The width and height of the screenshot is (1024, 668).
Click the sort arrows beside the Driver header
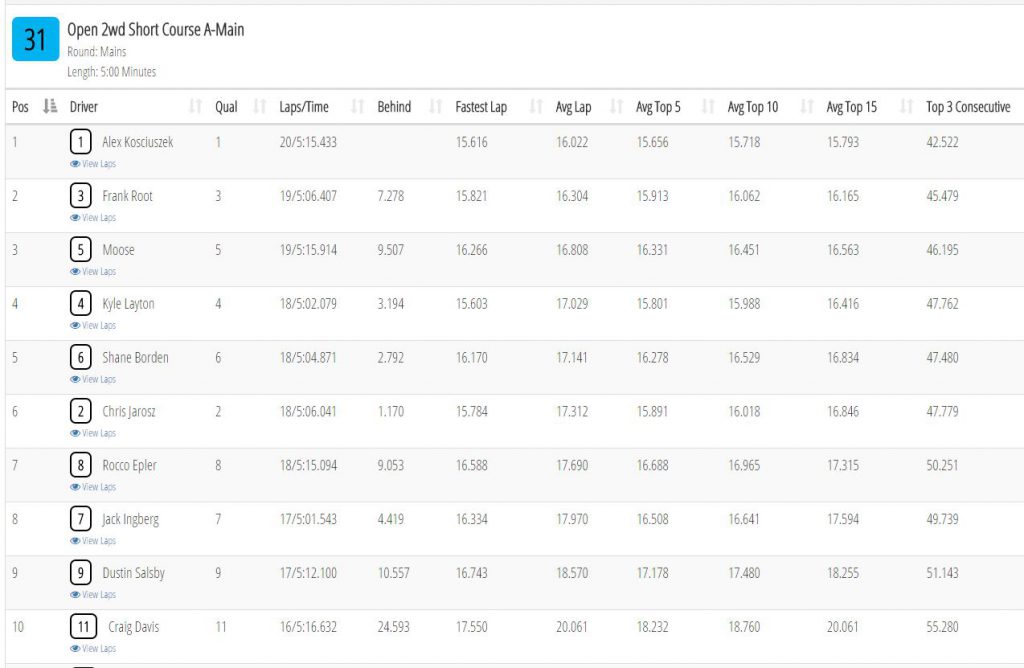(x=195, y=106)
